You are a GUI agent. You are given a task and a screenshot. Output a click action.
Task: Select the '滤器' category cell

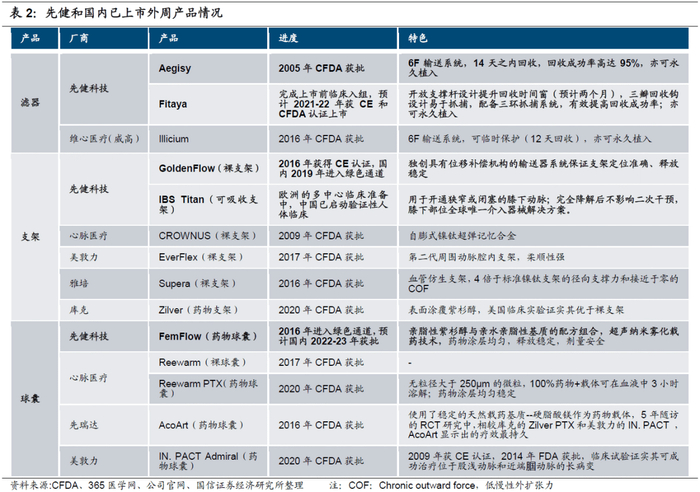point(34,103)
